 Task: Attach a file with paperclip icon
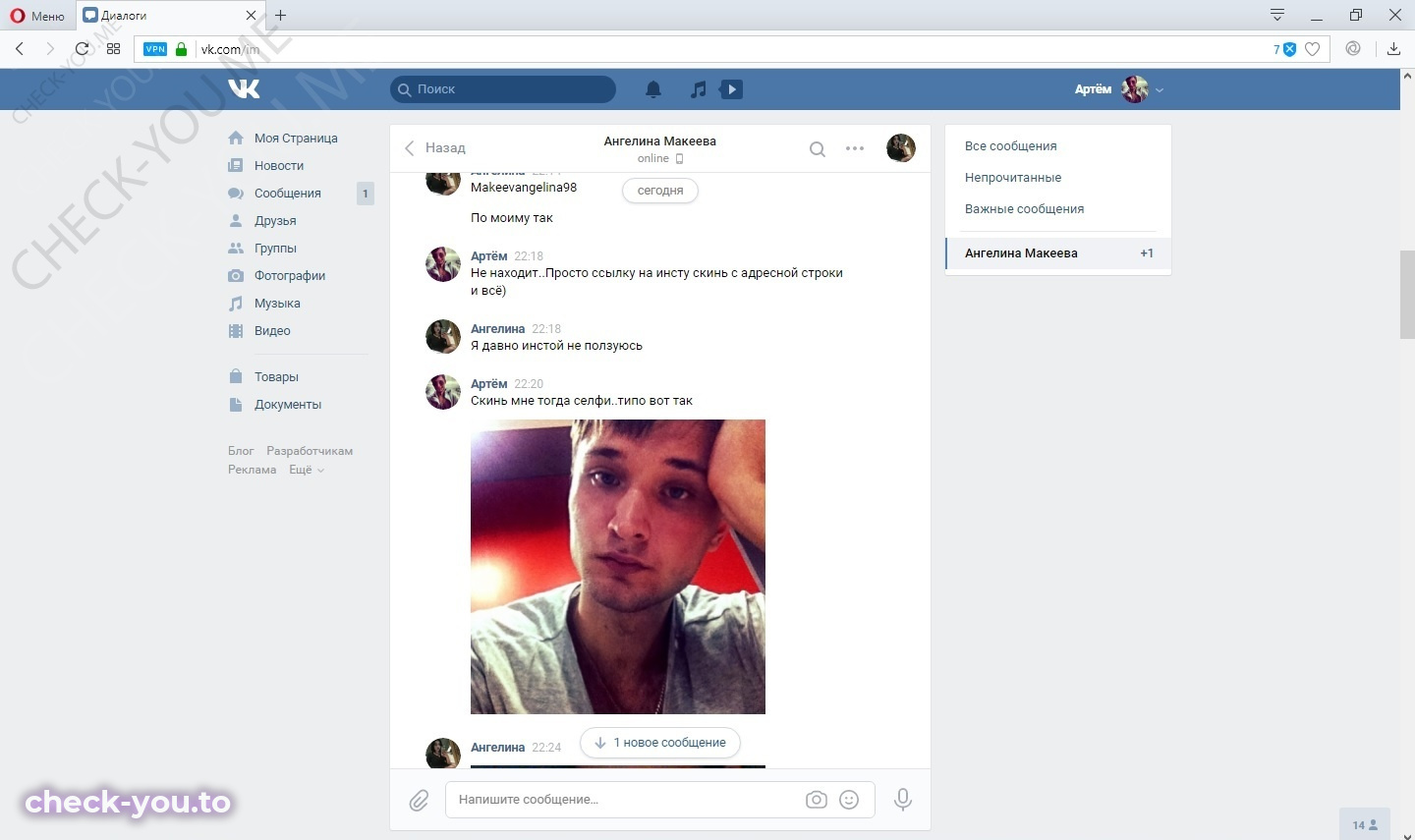(419, 801)
